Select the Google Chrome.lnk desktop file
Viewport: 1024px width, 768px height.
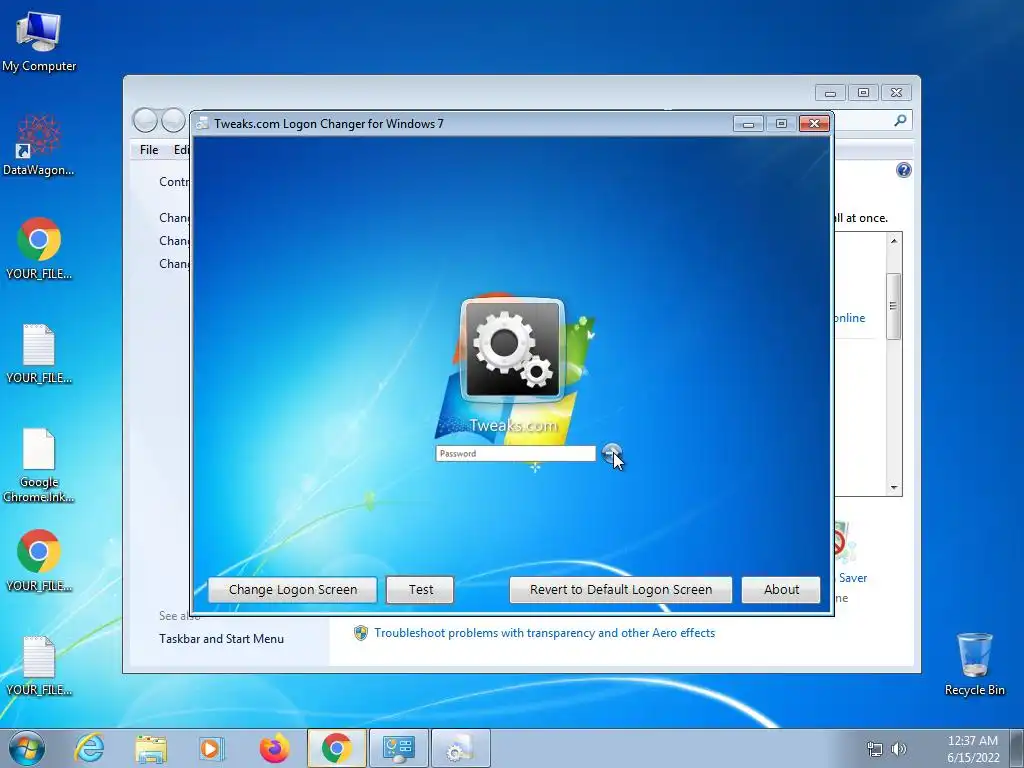click(39, 465)
